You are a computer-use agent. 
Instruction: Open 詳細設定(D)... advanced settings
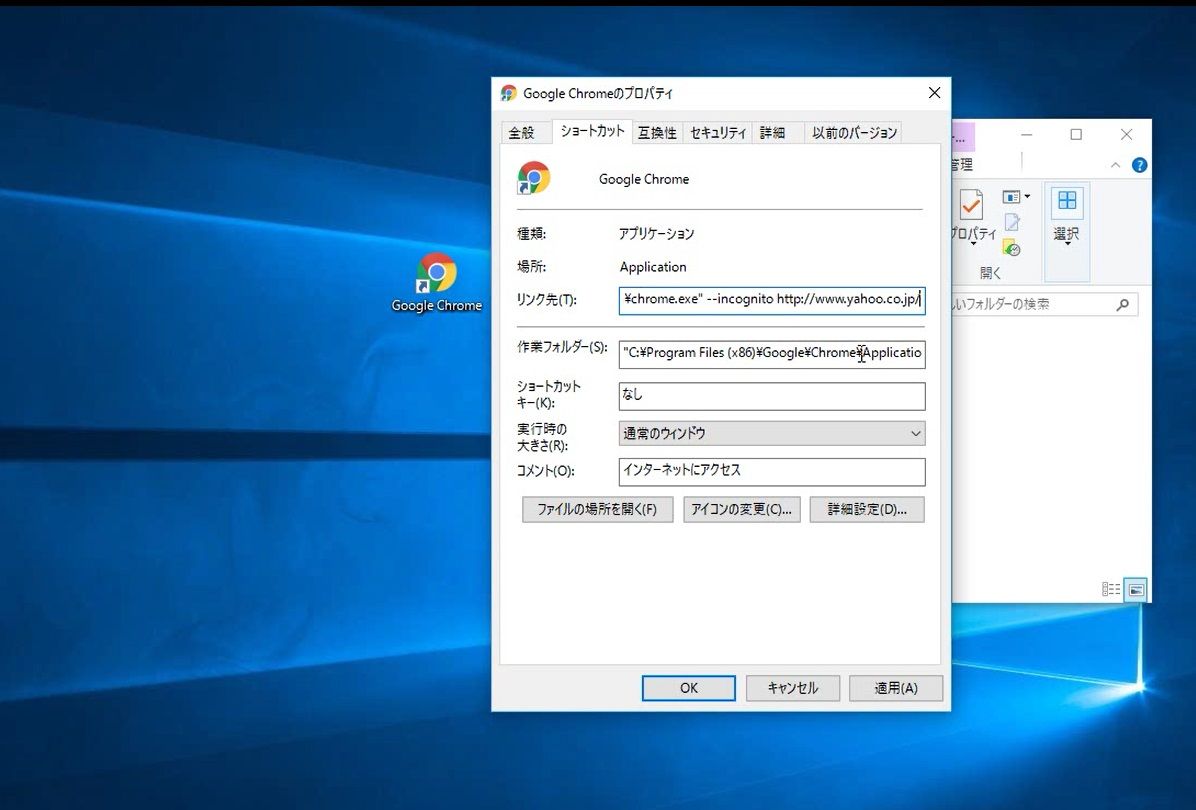pyautogui.click(x=867, y=509)
